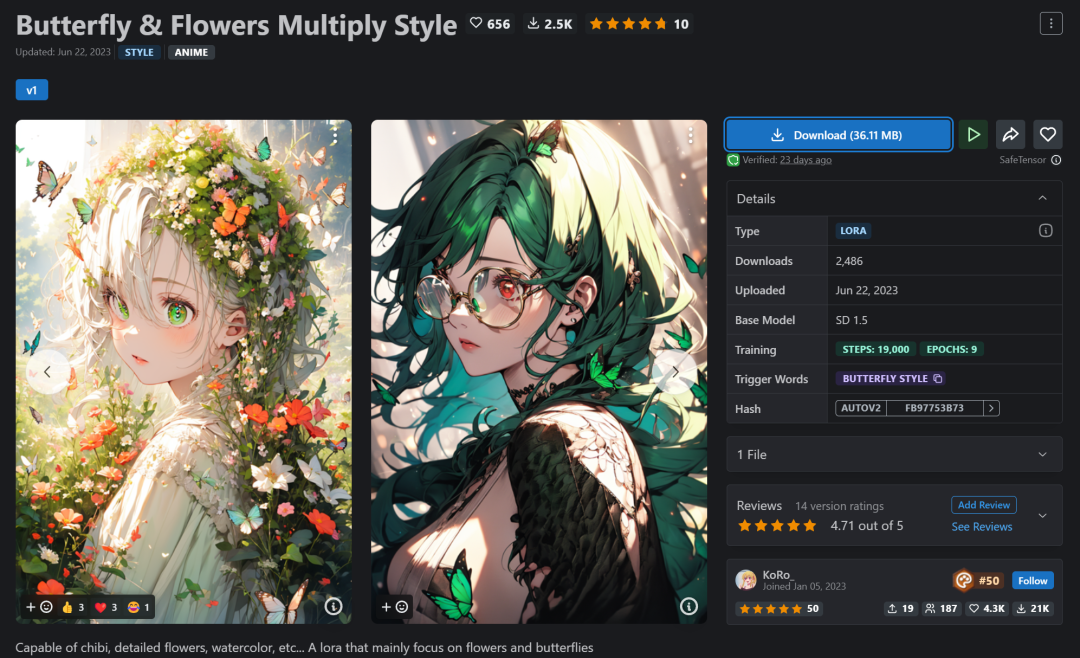The height and width of the screenshot is (658, 1080).
Task: Click the EPOCHS: 9 badge
Action: click(951, 349)
